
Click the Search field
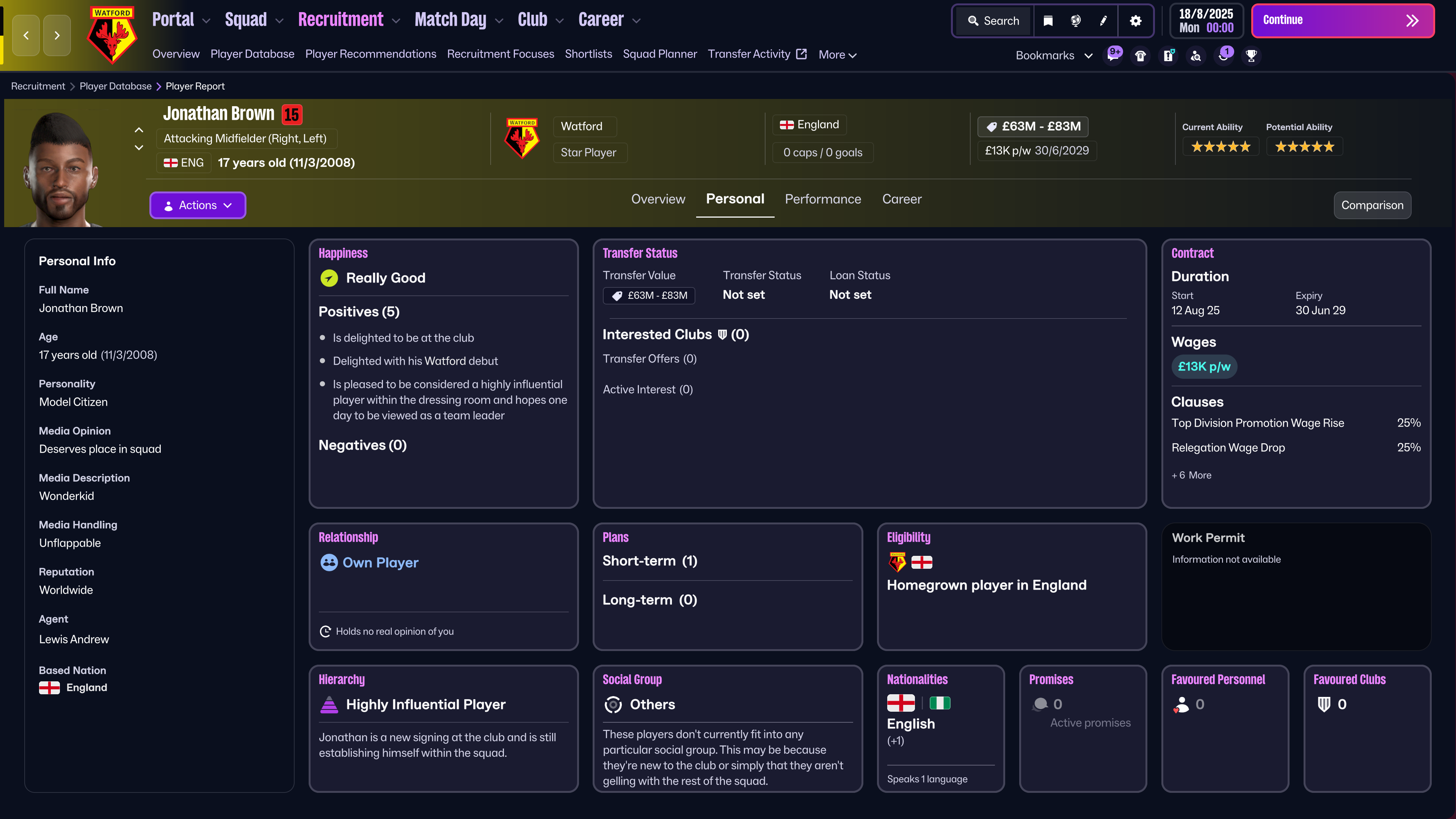994,21
